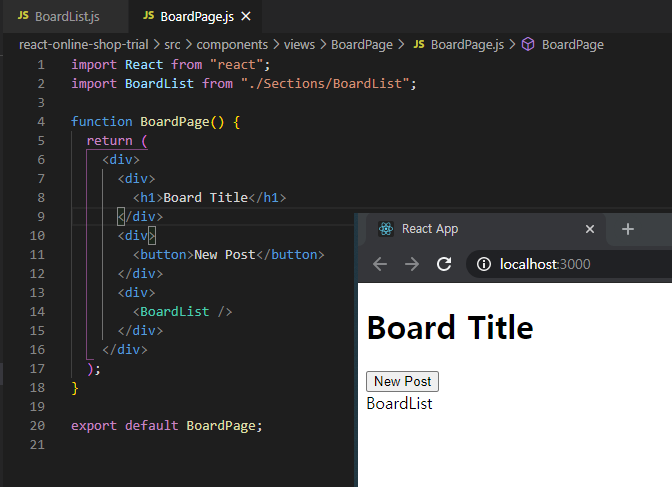Click line number 9 in gutter
The image size is (672, 487).
(41, 216)
